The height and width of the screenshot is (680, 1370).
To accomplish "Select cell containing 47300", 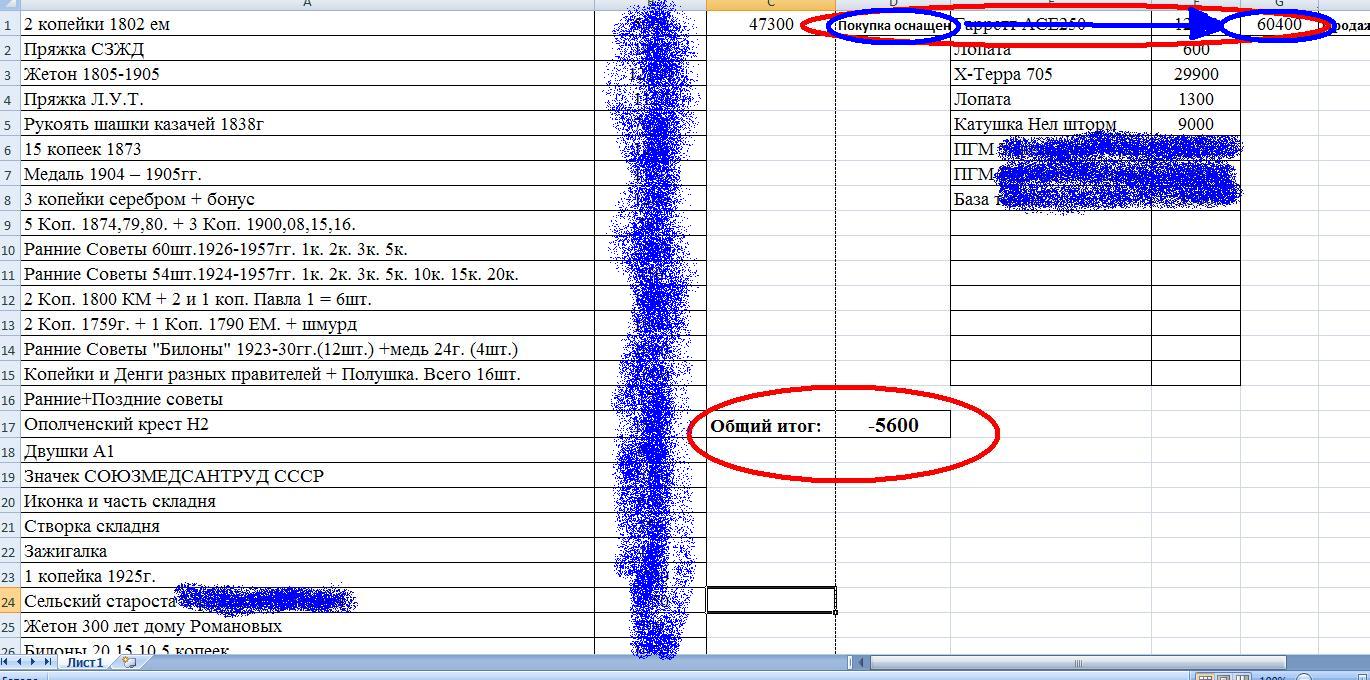I will (770, 24).
